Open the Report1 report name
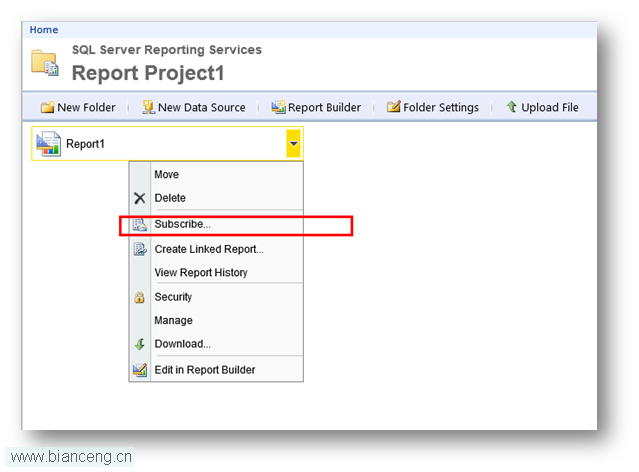This screenshot has height=472, width=639. coord(85,144)
